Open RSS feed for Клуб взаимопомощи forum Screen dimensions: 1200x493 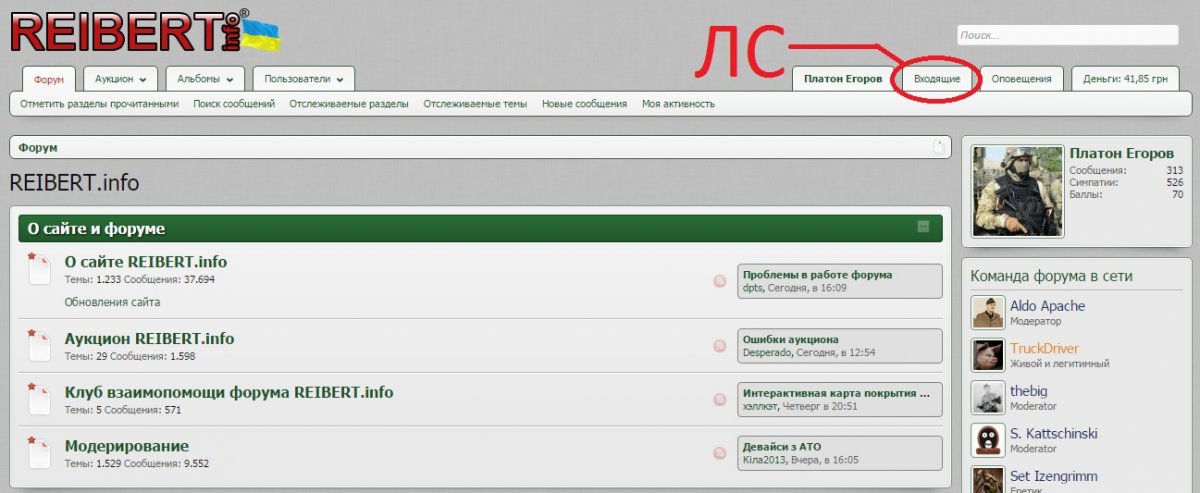[x=719, y=399]
